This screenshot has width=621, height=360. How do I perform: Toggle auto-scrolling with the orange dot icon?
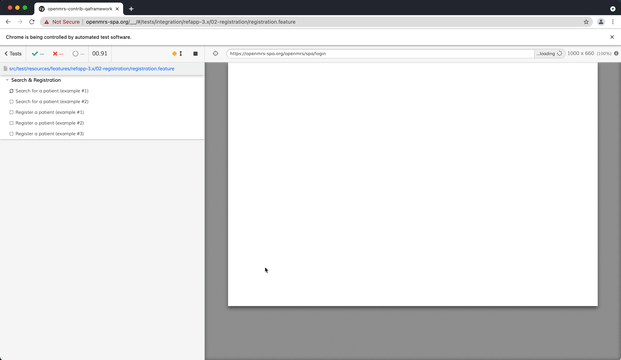coord(177,53)
